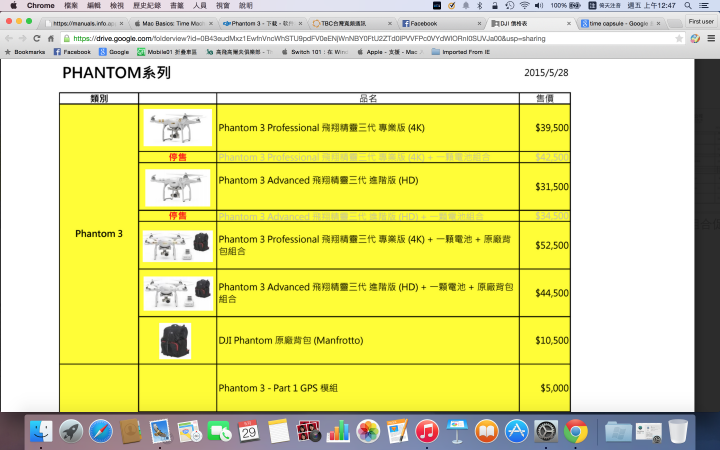Click the Phantom 3 Advanced (HD) drone thumbnail

coord(178,187)
